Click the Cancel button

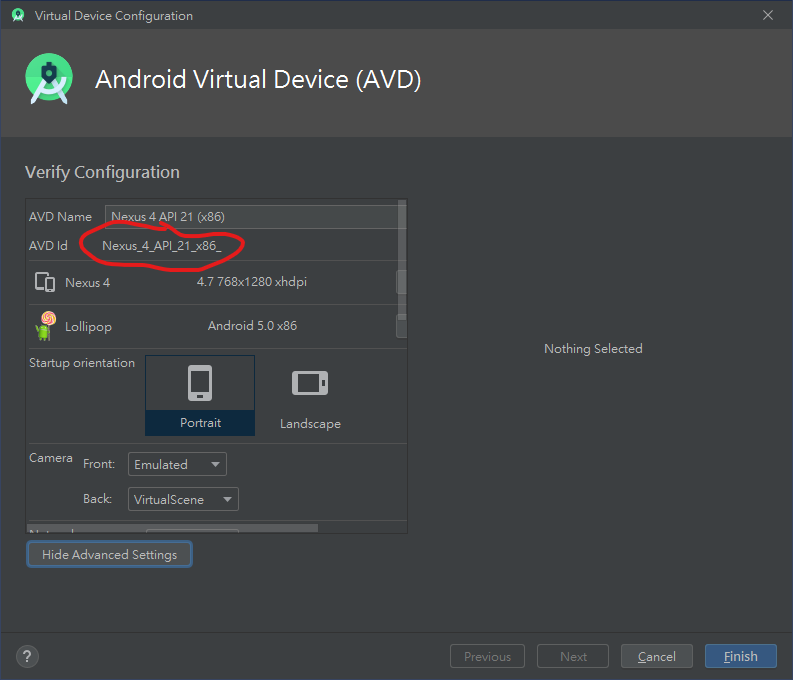[656, 656]
